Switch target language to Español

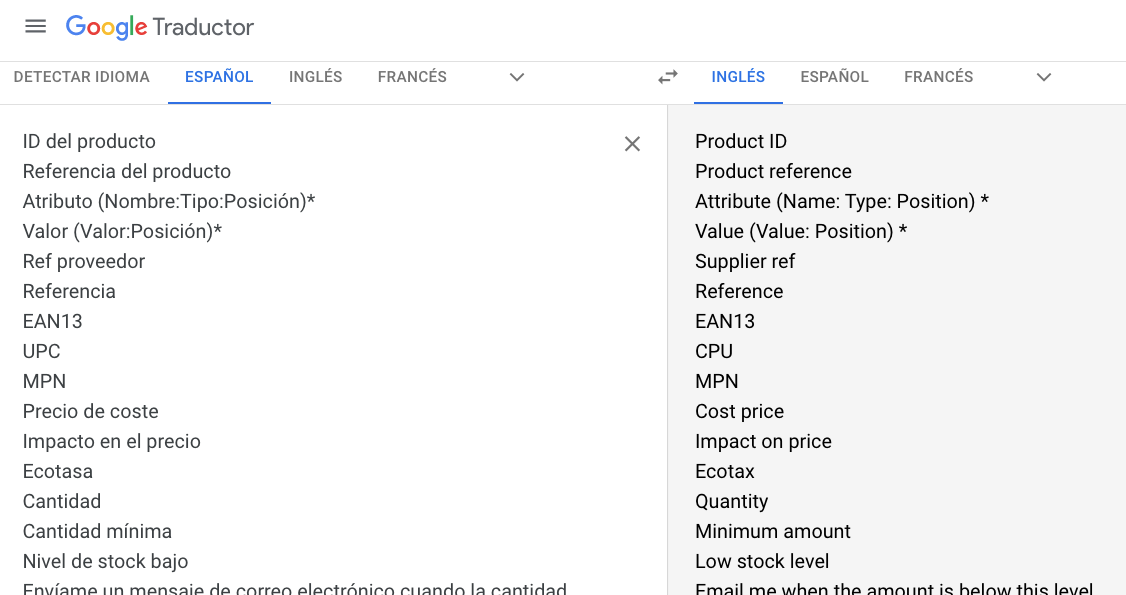point(834,77)
